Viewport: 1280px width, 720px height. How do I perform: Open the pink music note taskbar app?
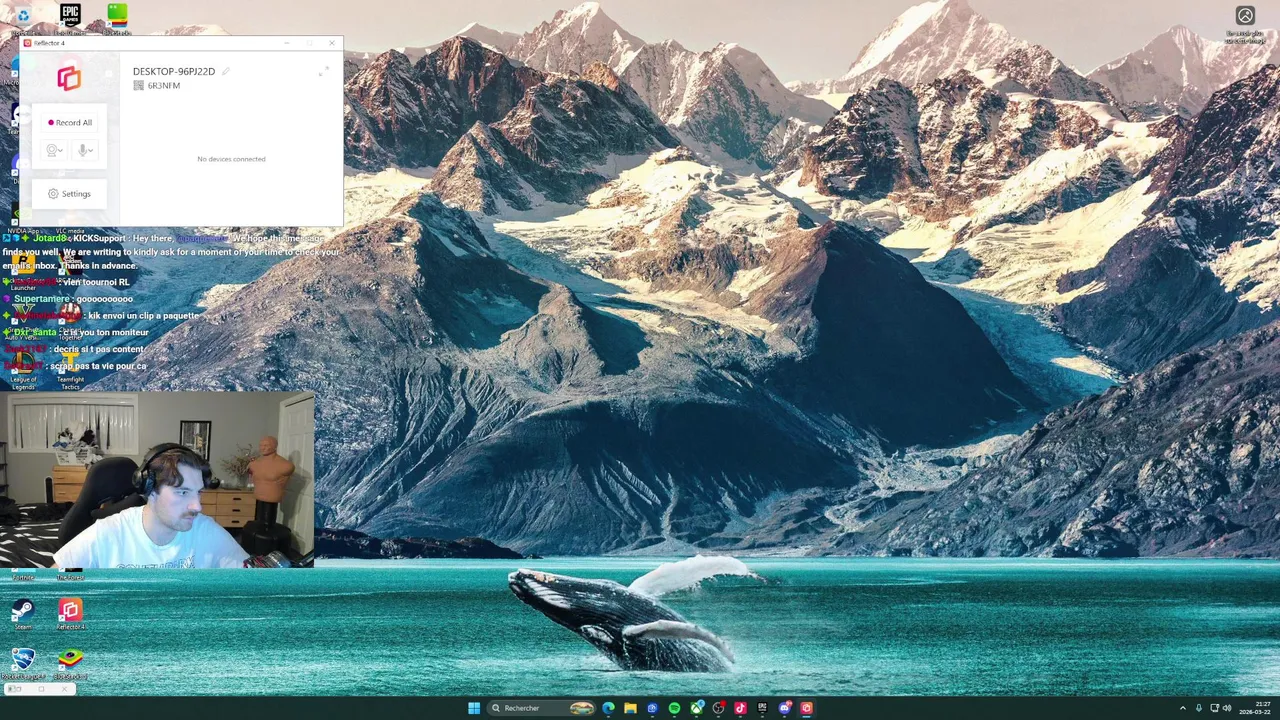740,708
